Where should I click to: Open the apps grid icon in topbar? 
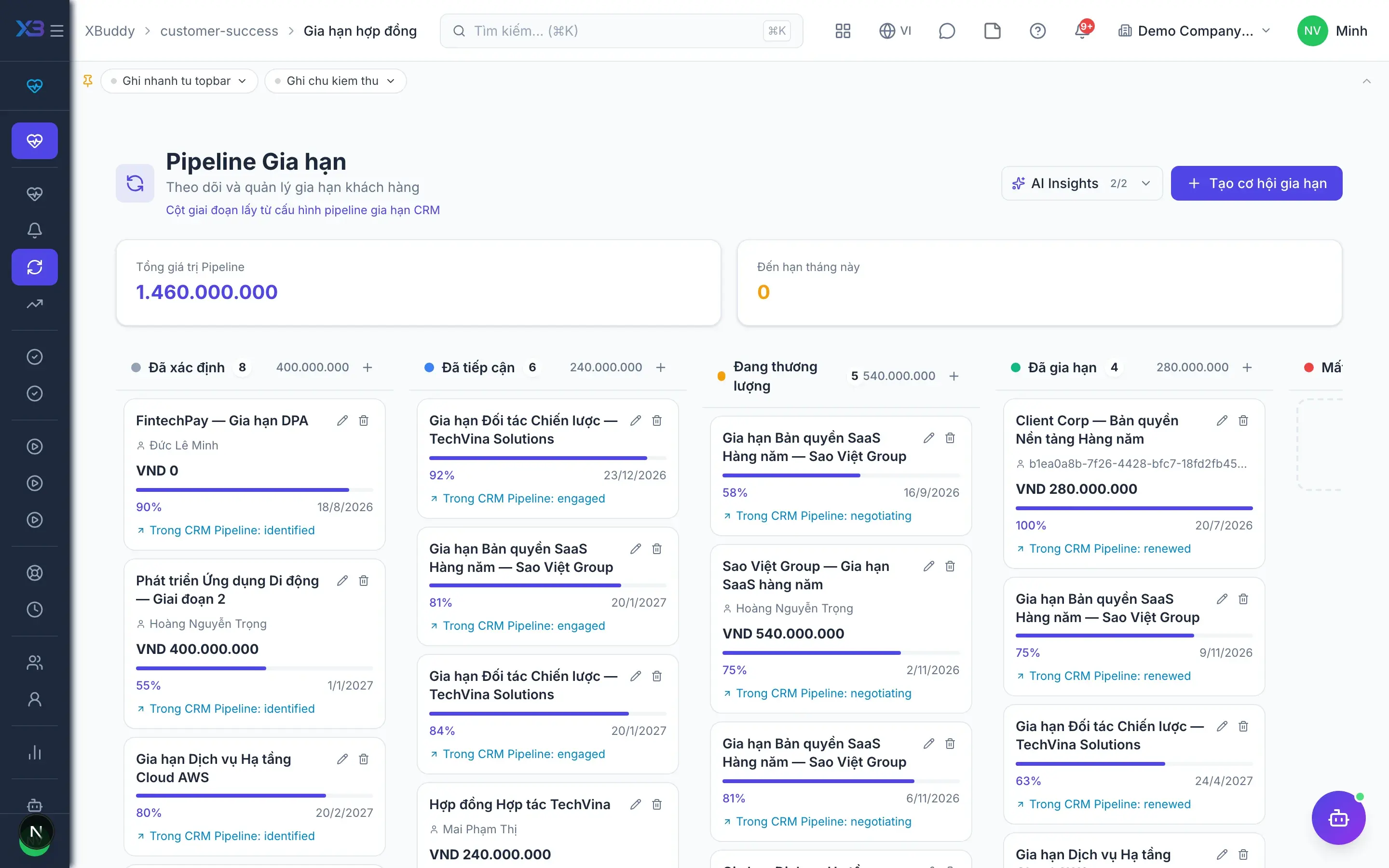click(x=843, y=31)
